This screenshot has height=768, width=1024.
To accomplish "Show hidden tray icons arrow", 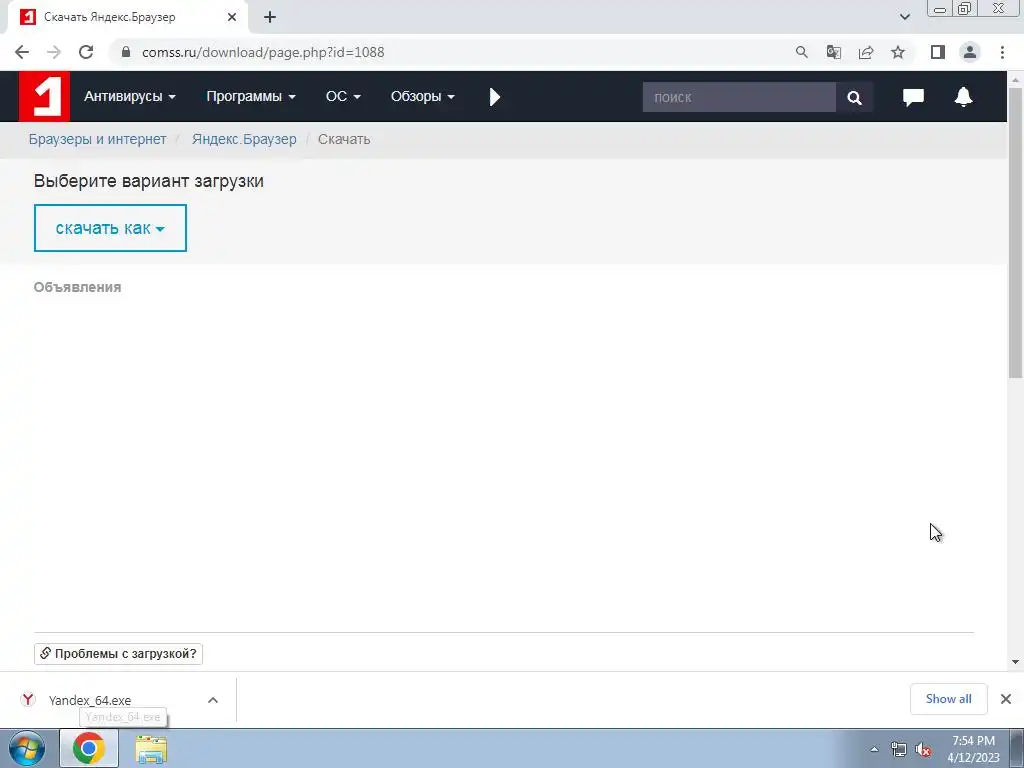I will [x=874, y=749].
